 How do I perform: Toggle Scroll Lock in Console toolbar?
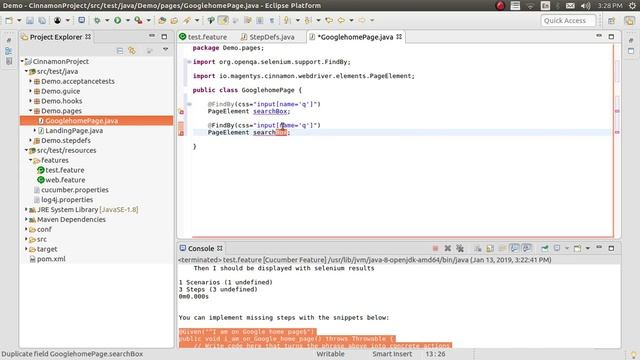(490, 249)
